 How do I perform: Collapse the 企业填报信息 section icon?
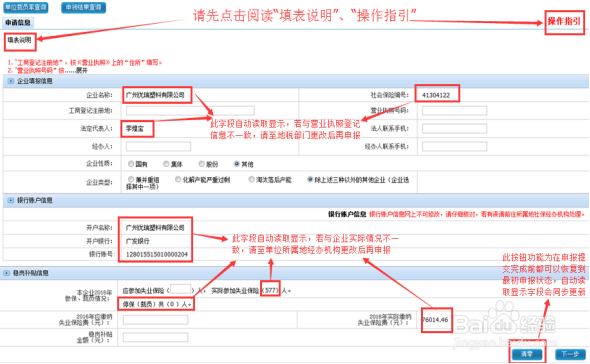11,81
